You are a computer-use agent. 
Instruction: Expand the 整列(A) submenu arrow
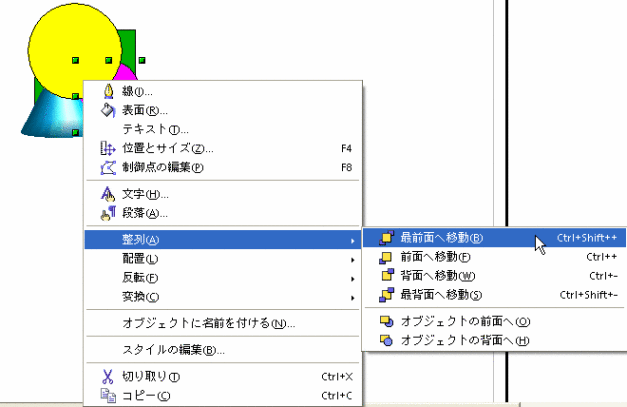click(x=352, y=241)
